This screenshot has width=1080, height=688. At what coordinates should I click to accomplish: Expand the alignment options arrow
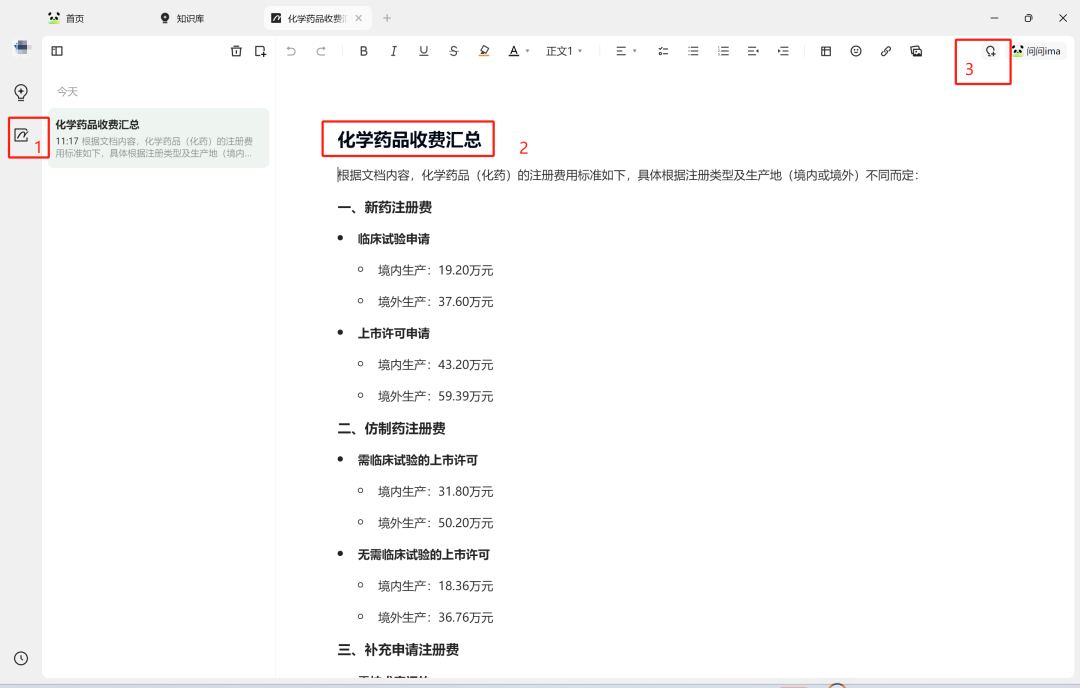tap(635, 51)
